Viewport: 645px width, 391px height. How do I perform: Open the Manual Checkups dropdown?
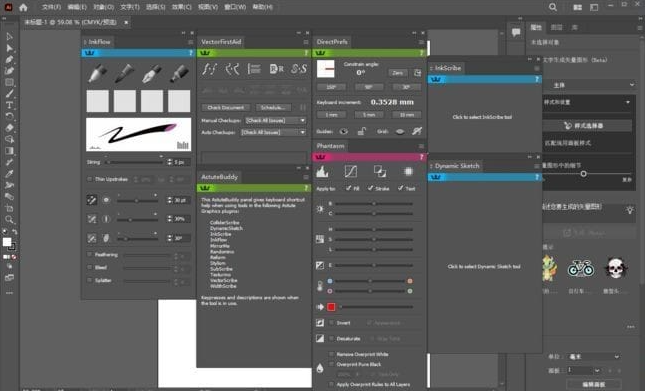276,120
